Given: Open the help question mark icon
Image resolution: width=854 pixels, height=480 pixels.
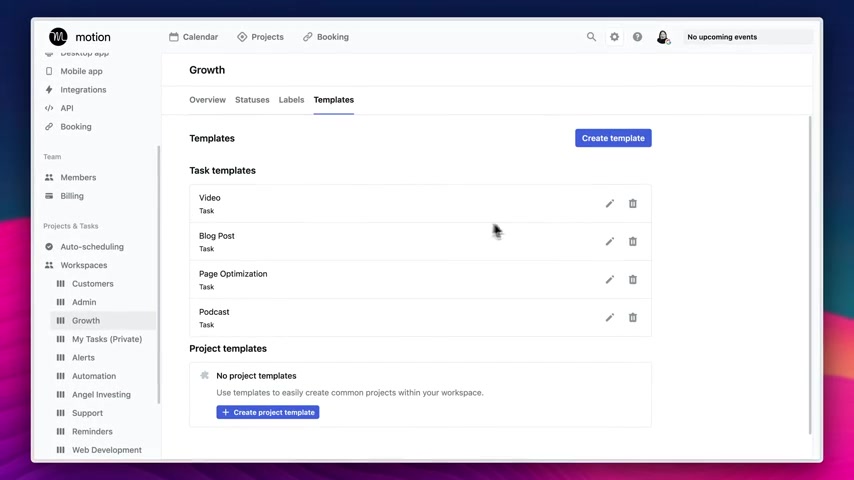Looking at the screenshot, I should [x=637, y=37].
